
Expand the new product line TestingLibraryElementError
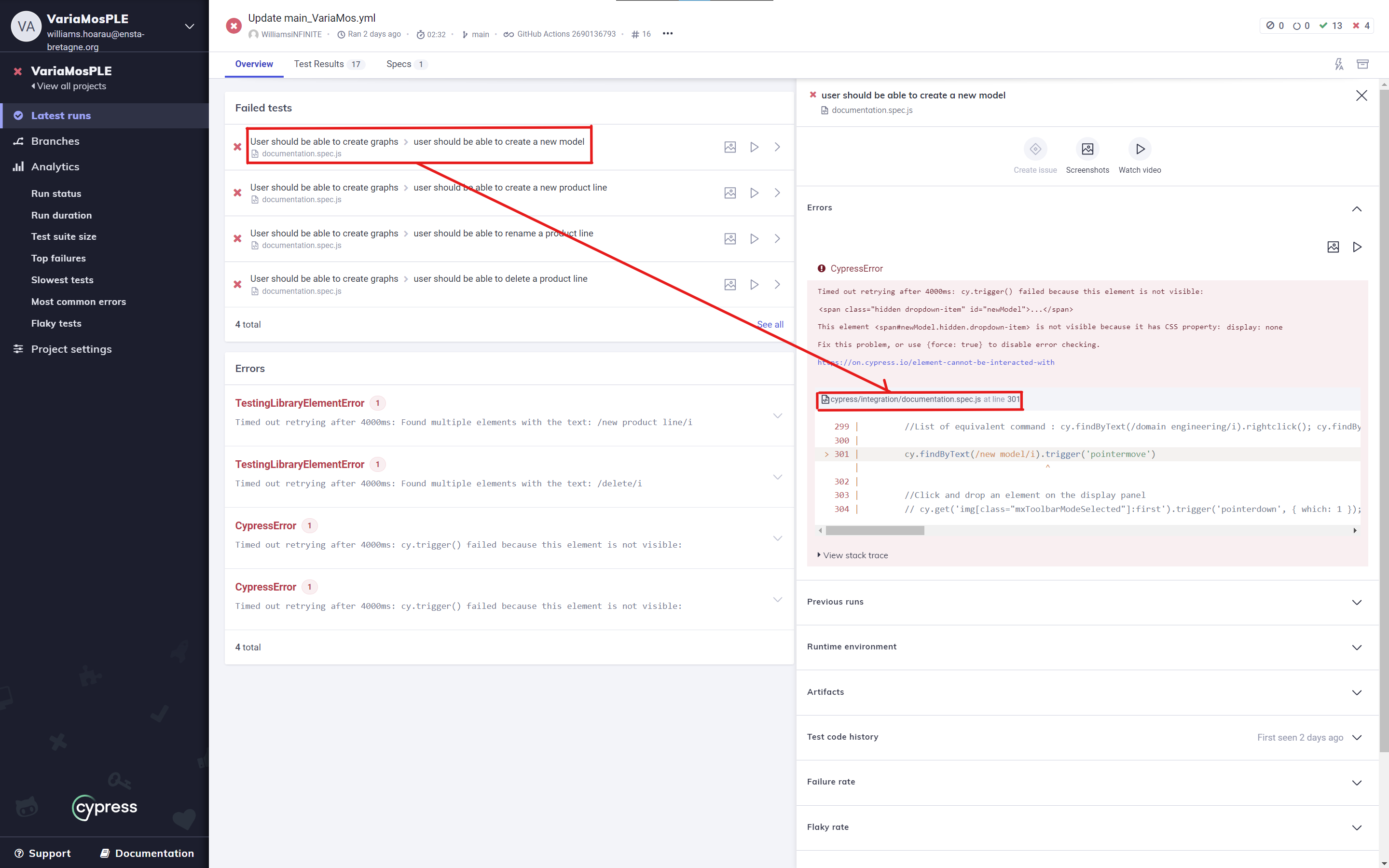coord(777,415)
